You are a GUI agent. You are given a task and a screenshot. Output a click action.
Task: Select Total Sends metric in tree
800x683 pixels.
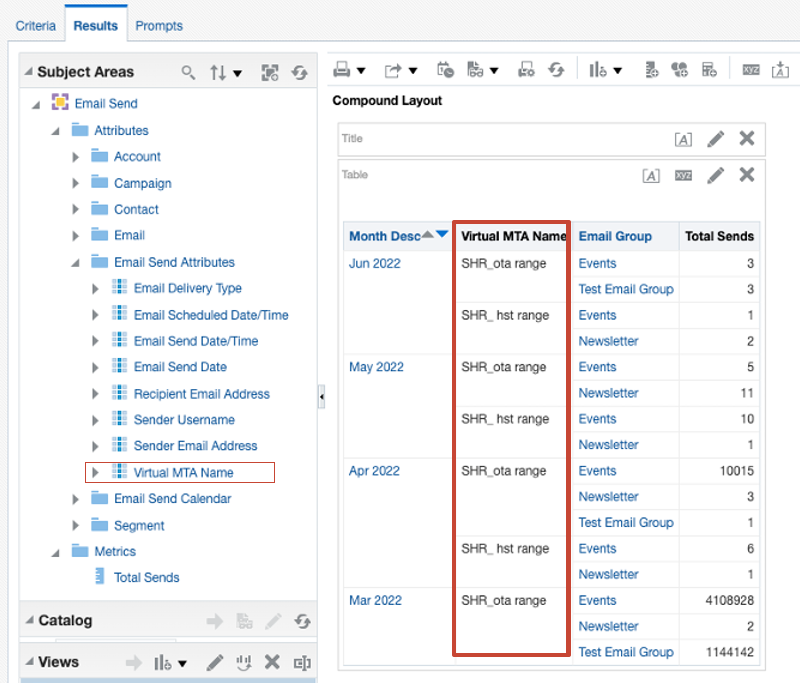pyautogui.click(x=146, y=577)
